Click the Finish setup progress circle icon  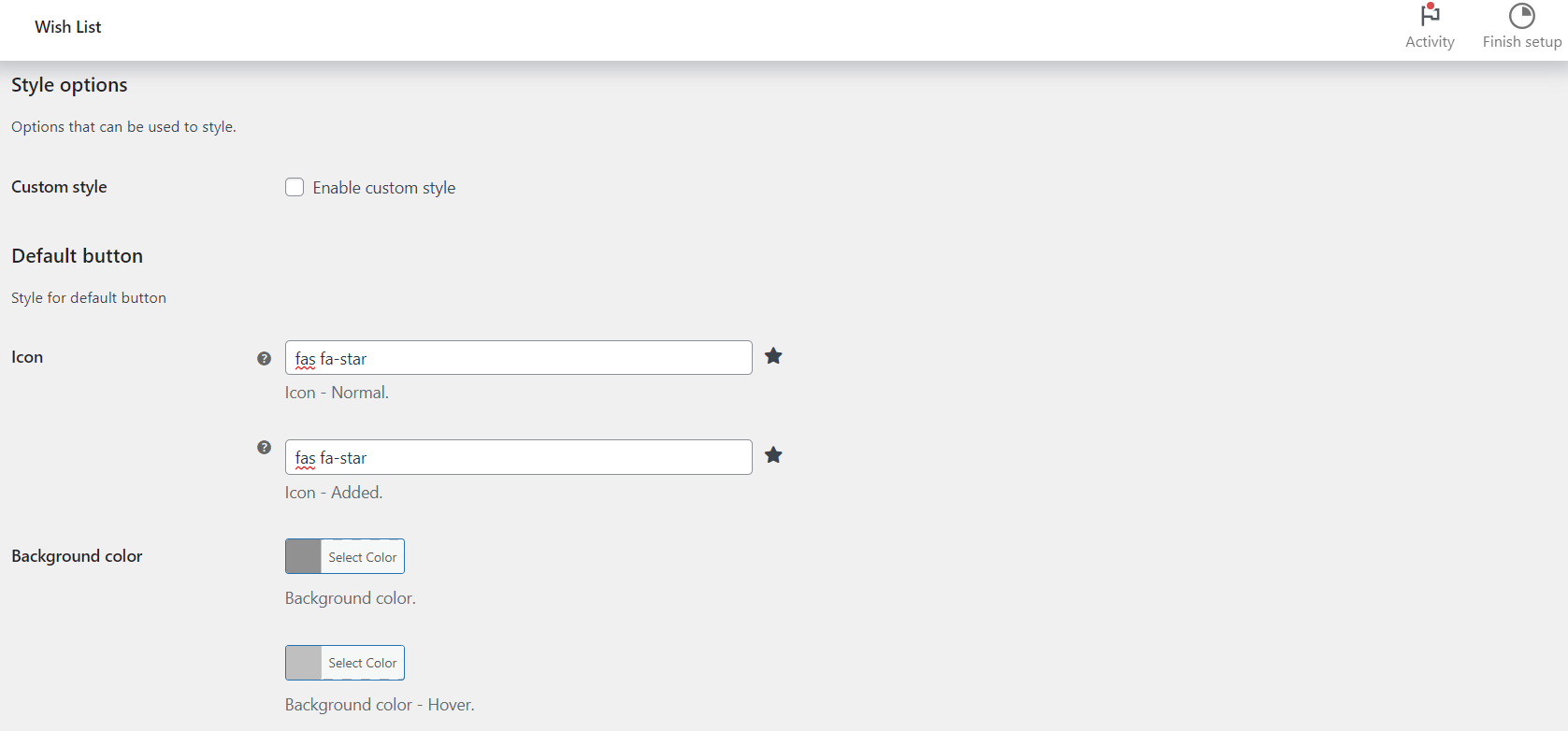1522,15
